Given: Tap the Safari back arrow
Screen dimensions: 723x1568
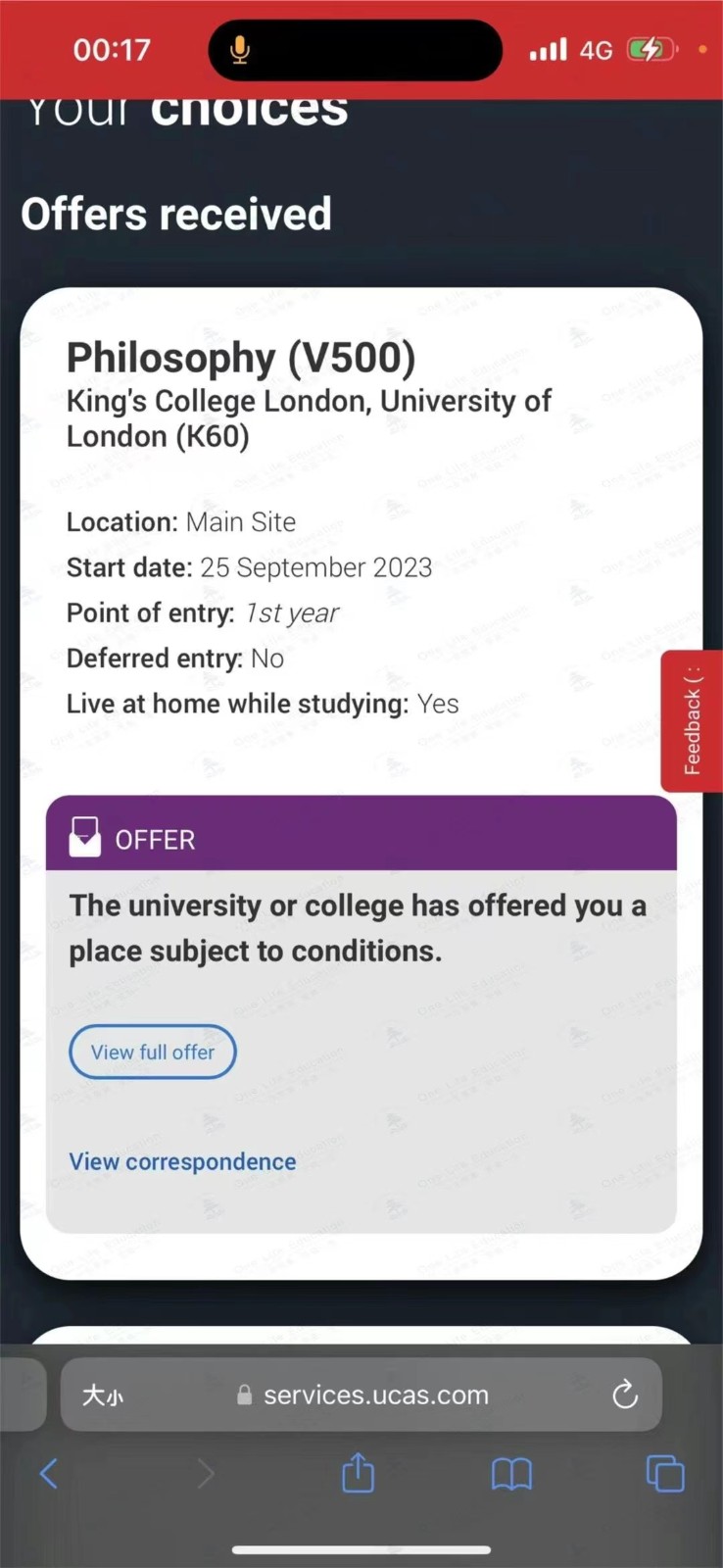Looking at the screenshot, I should pyautogui.click(x=49, y=1473).
